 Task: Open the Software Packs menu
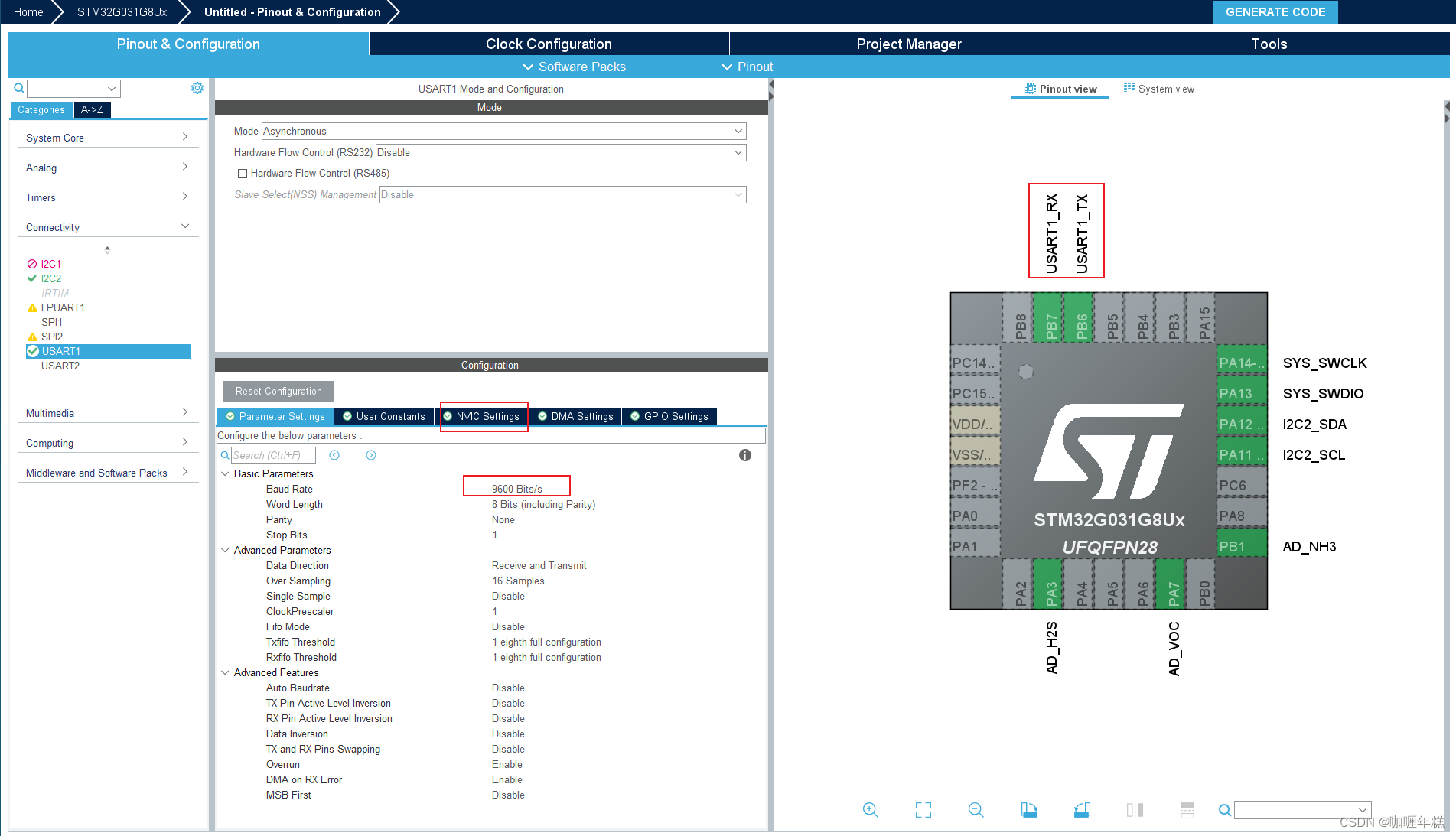click(574, 67)
